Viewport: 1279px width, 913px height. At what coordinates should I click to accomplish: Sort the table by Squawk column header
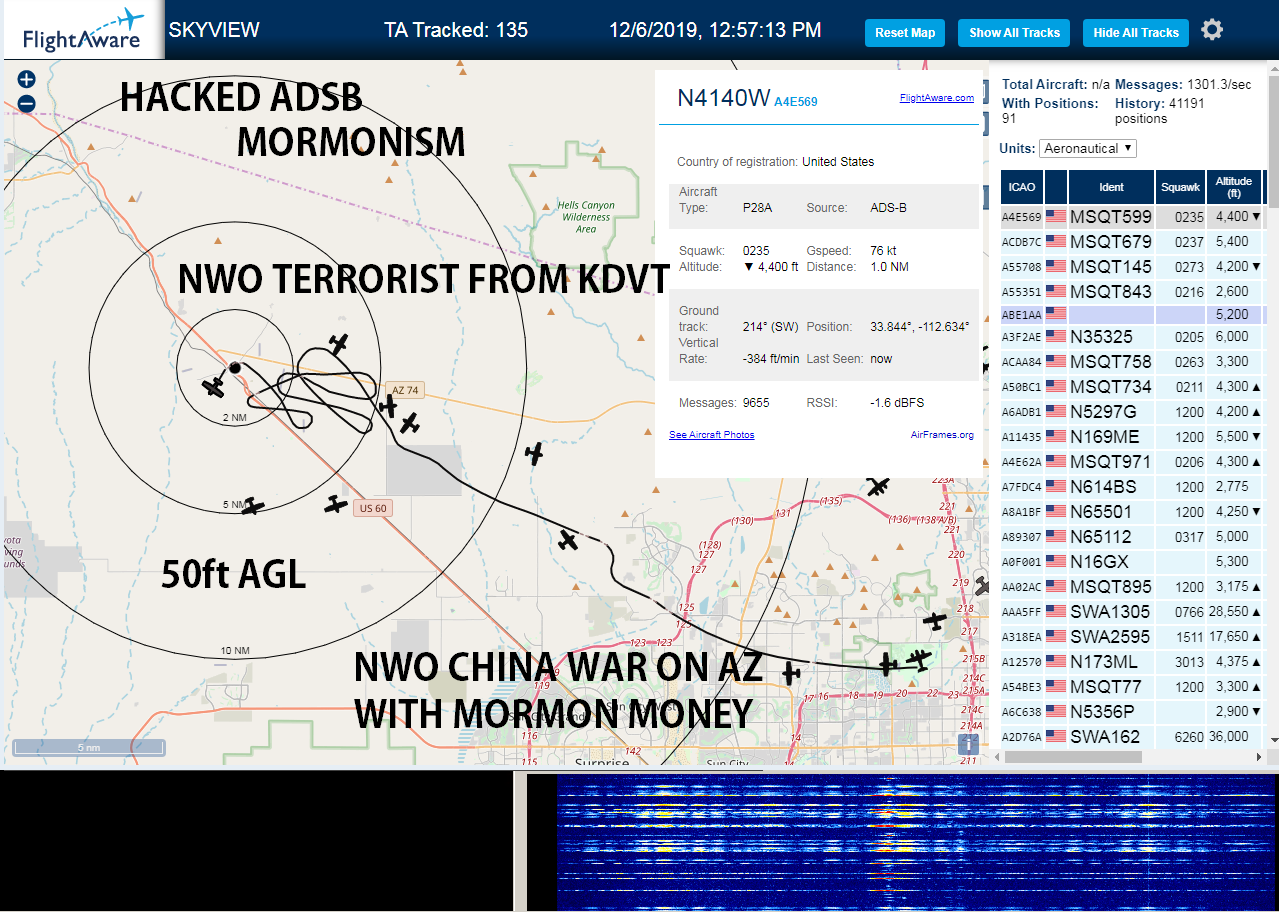pos(1181,187)
